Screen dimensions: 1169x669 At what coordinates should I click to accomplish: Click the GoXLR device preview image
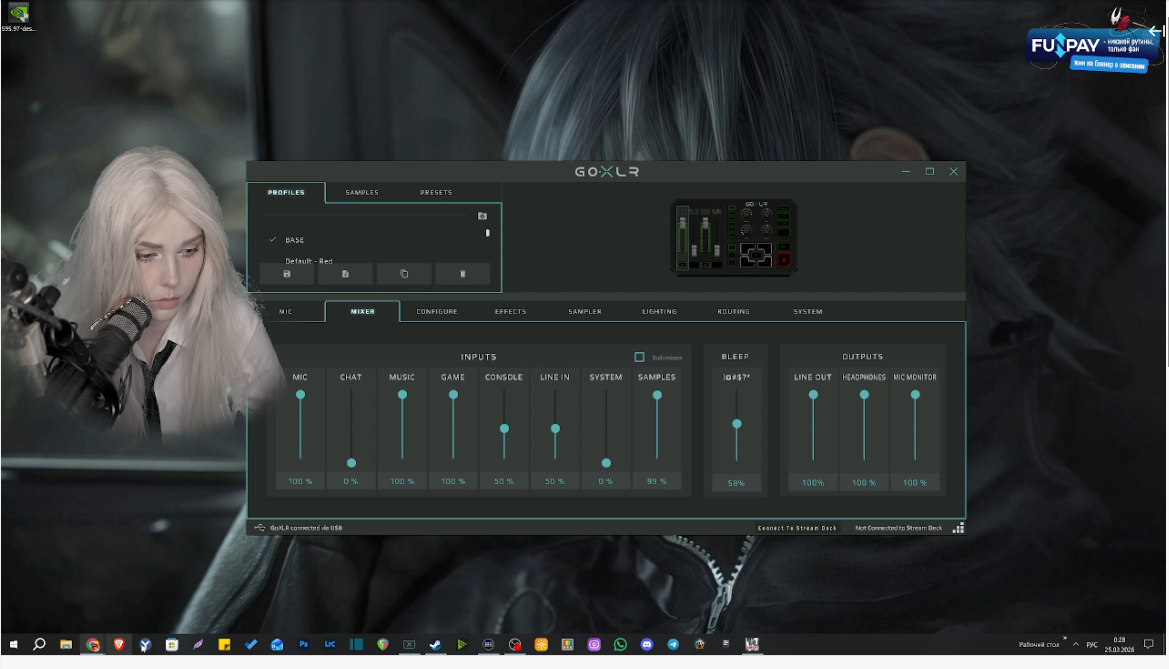tap(733, 237)
